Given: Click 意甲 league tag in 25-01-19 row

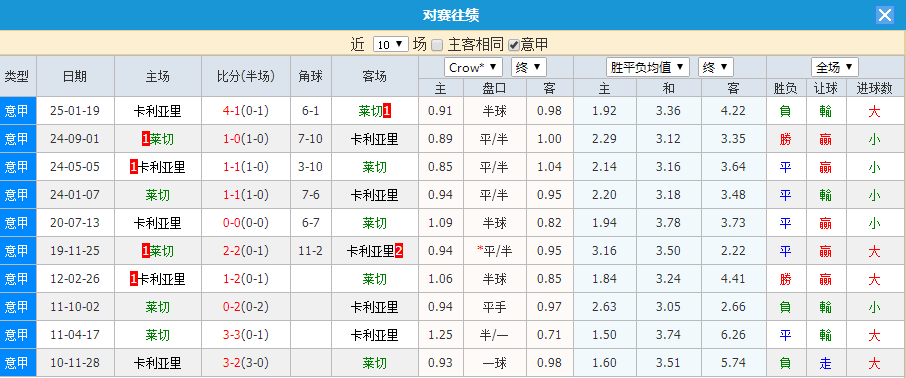Looking at the screenshot, I should point(17,111).
